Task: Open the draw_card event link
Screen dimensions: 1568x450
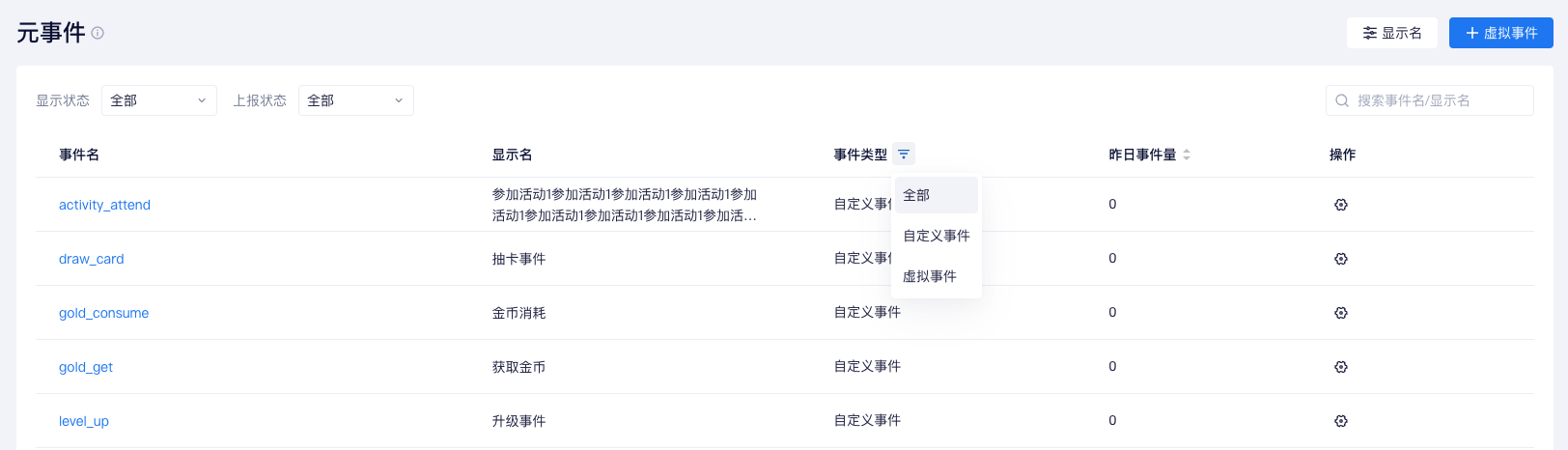Action: click(x=92, y=259)
